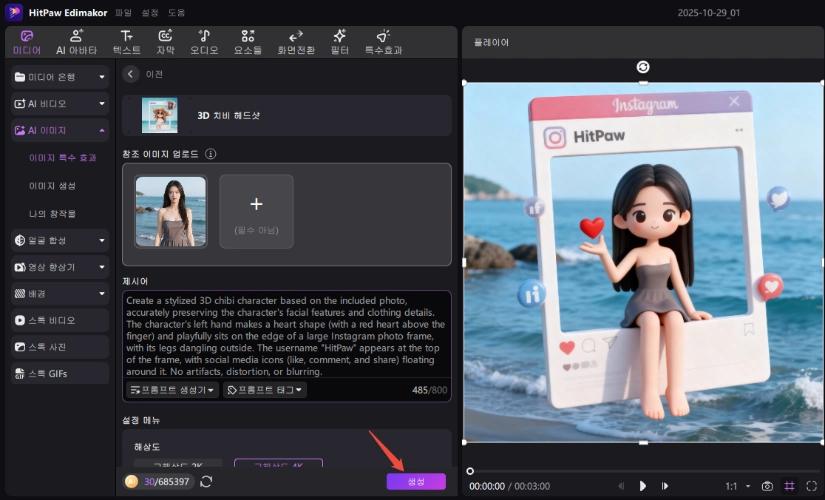Play the preview video
Image resolution: width=825 pixels, height=500 pixels.
(x=642, y=486)
